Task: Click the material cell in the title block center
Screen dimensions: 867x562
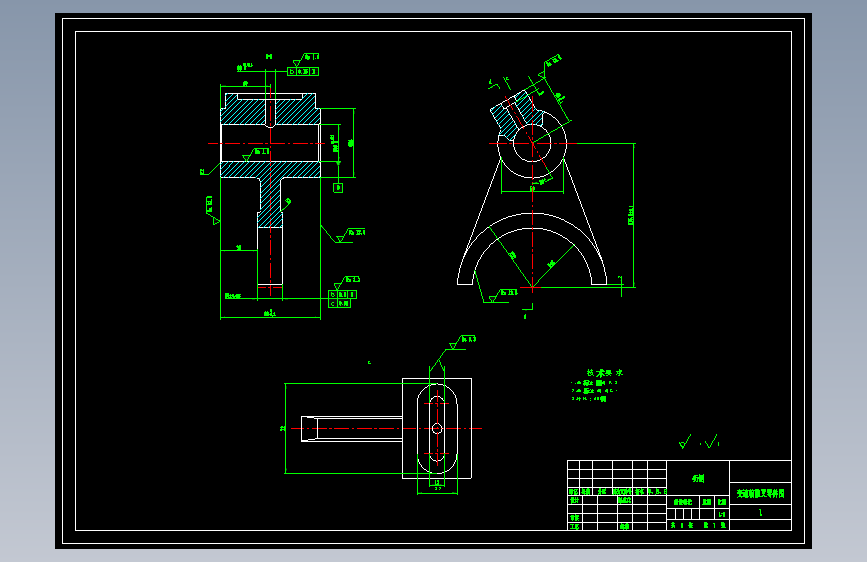Action: pyautogui.click(x=698, y=478)
